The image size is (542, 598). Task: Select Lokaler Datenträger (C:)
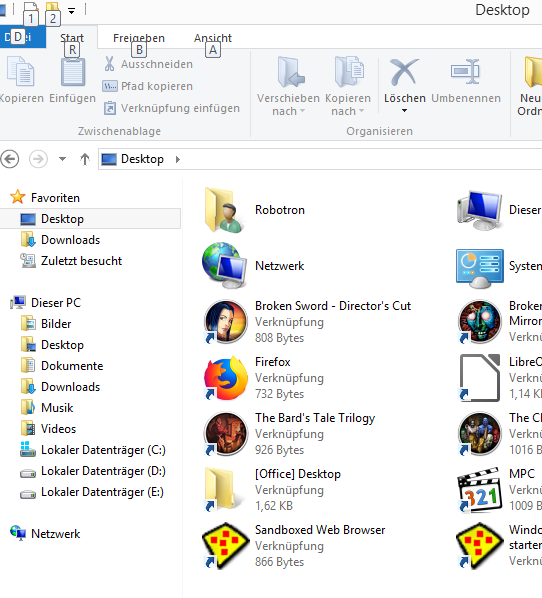tap(103, 450)
